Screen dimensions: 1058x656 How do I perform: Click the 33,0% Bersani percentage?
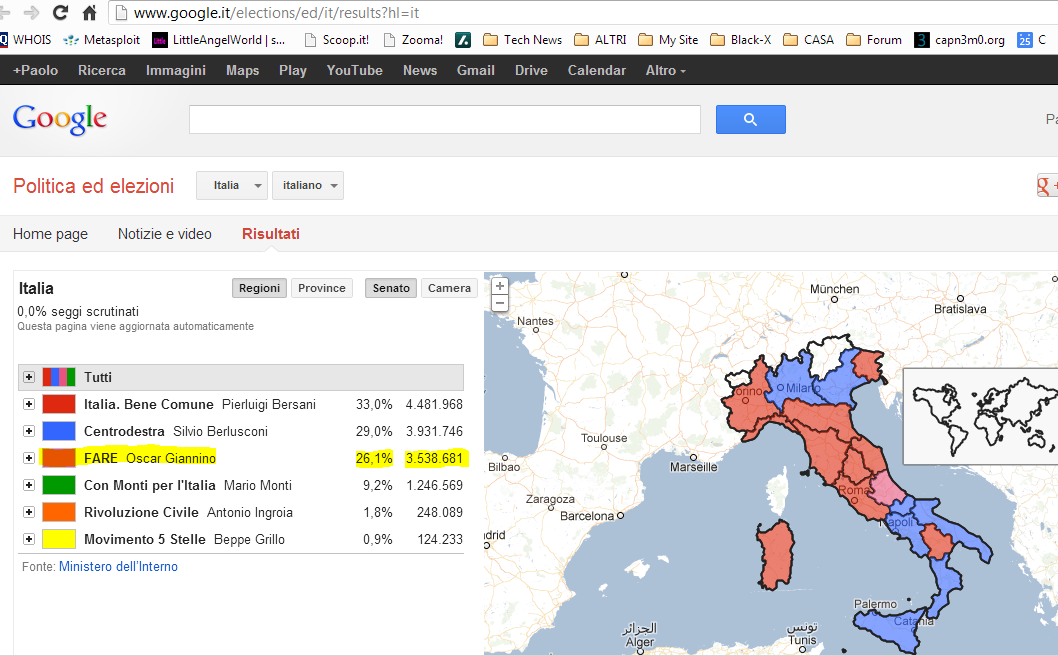point(374,404)
